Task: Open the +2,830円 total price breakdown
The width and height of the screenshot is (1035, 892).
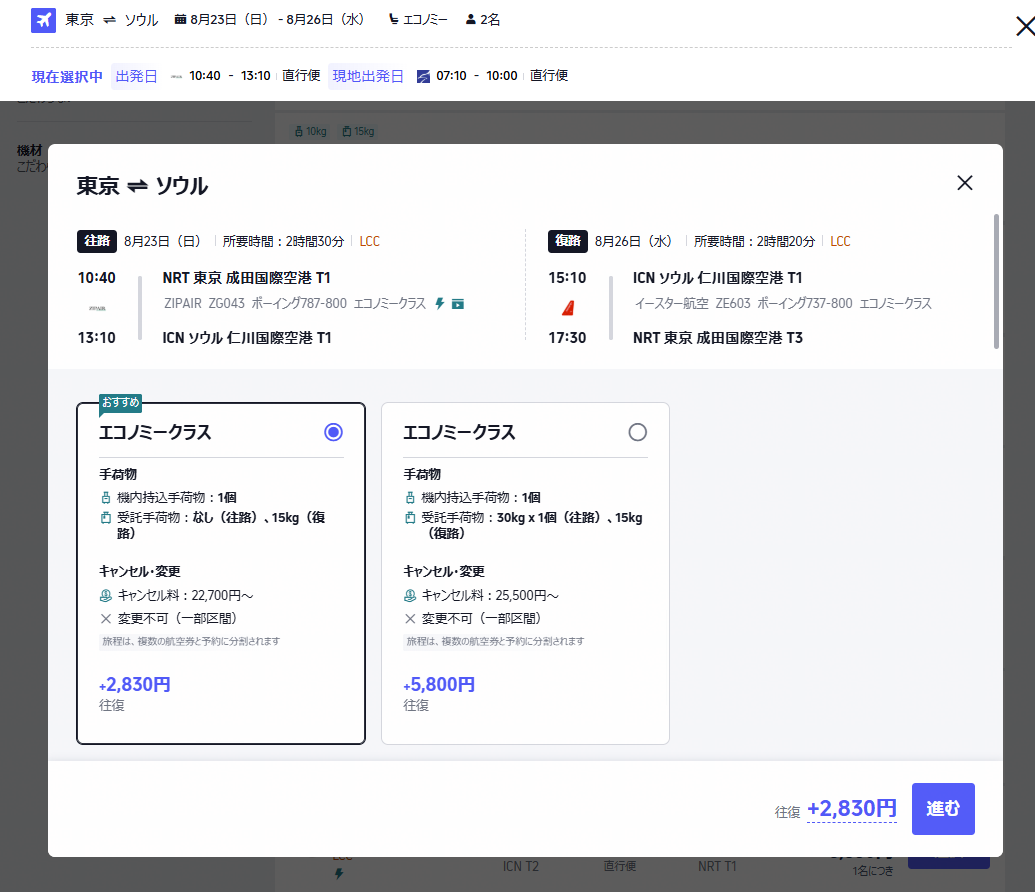Action: (851, 809)
